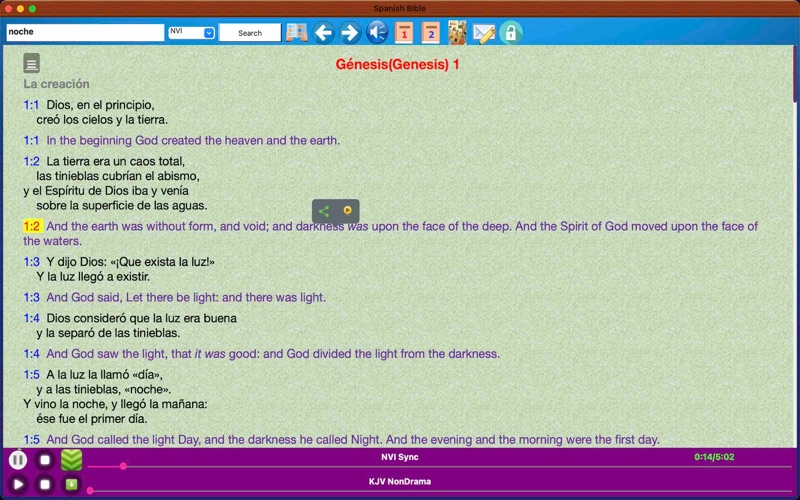This screenshot has height=500, width=800.
Task: Click the green download icon for KJV NonDrama
Action: click(x=71, y=484)
